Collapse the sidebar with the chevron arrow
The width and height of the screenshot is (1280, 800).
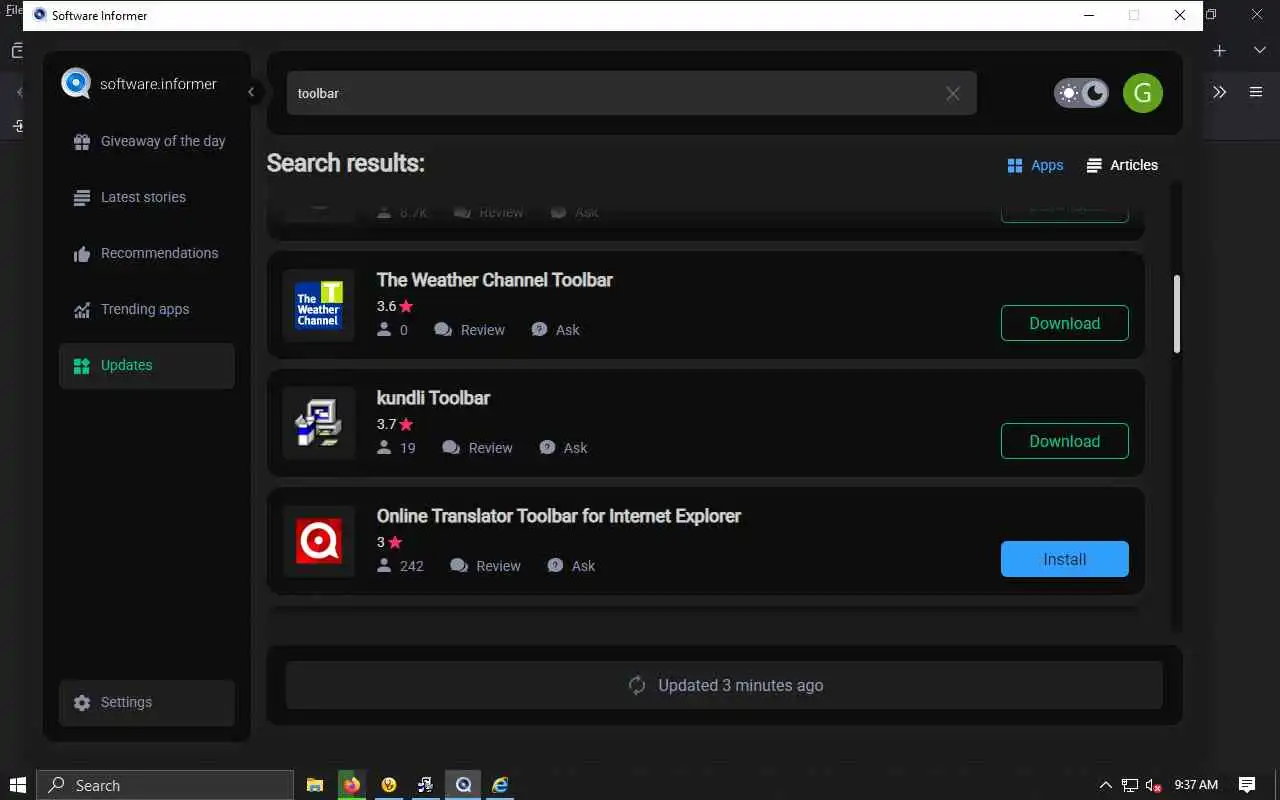point(251,92)
